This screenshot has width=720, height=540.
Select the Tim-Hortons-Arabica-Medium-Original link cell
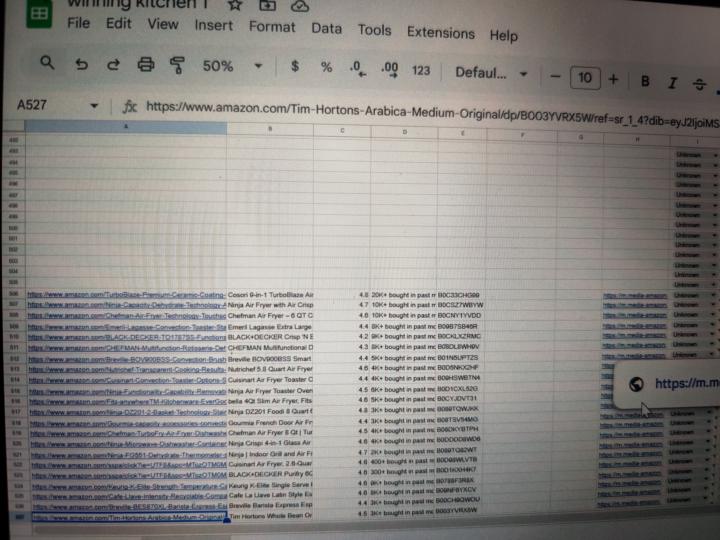pyautogui.click(x=129, y=517)
